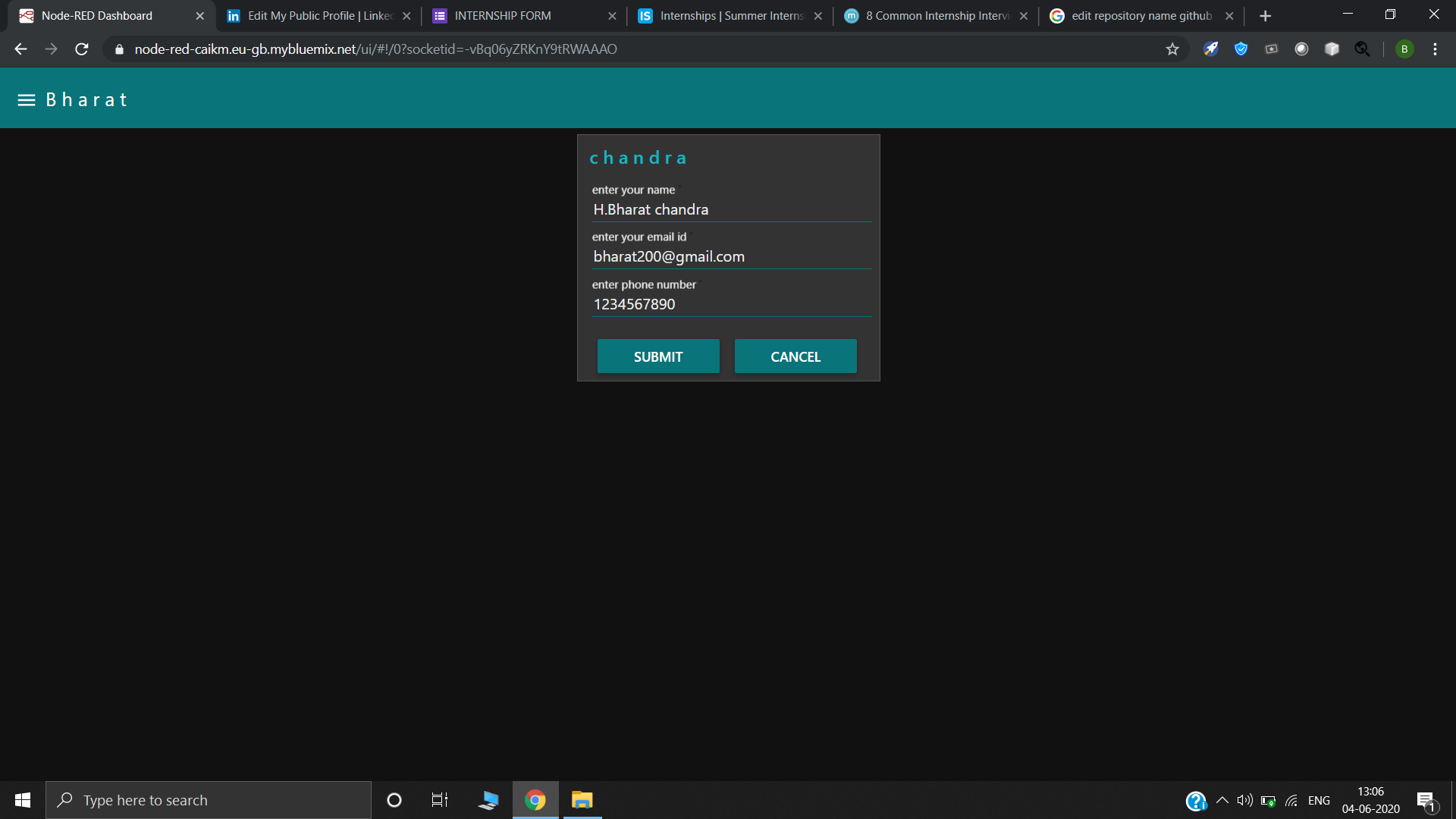The height and width of the screenshot is (819, 1456).
Task: Close the 8 Common Internship Interview tab
Action: [x=1024, y=16]
